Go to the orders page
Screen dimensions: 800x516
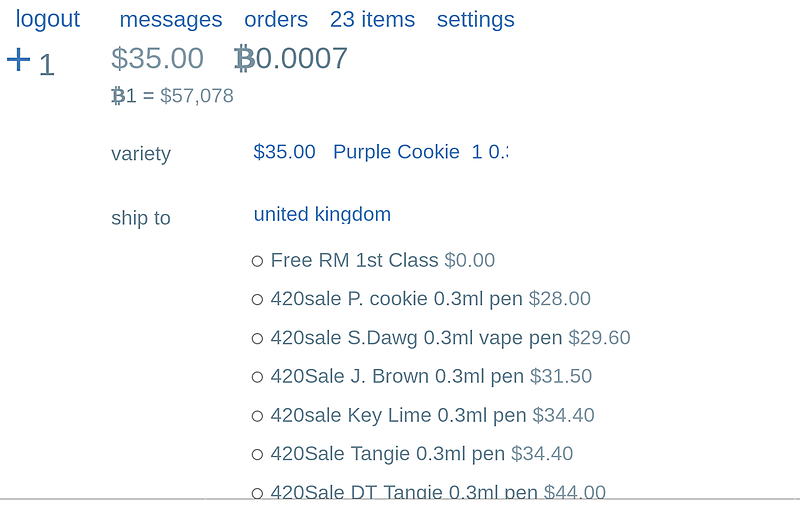(276, 20)
